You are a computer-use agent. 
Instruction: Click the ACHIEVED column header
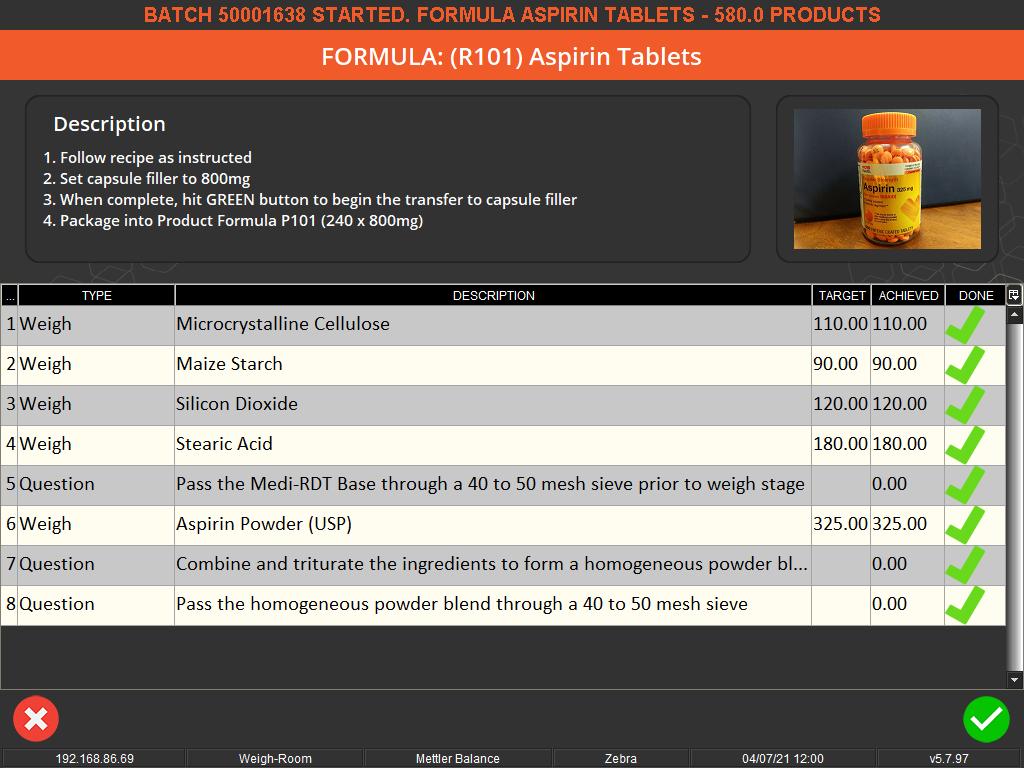907,295
